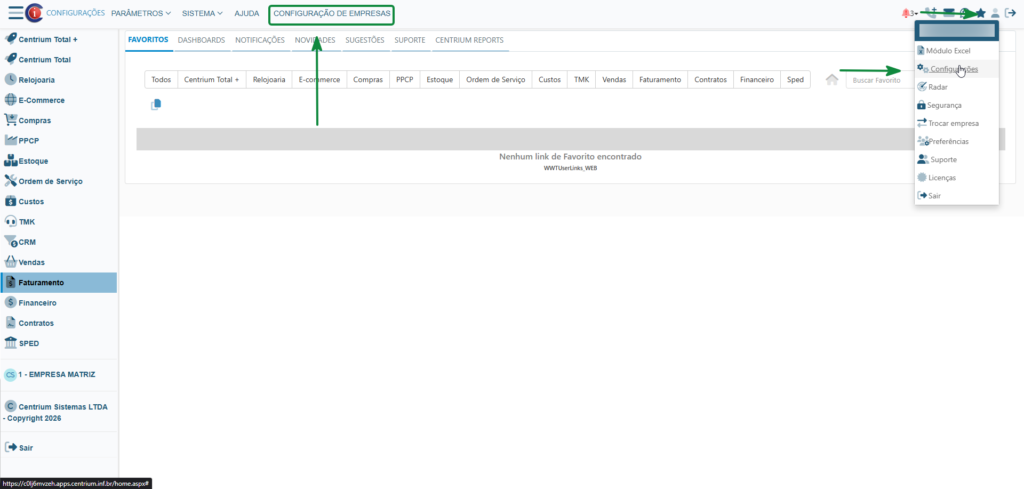Viewport: 1024px width, 489px height.
Task: Switch to the DASHBOARDS tab
Action: pos(201,40)
